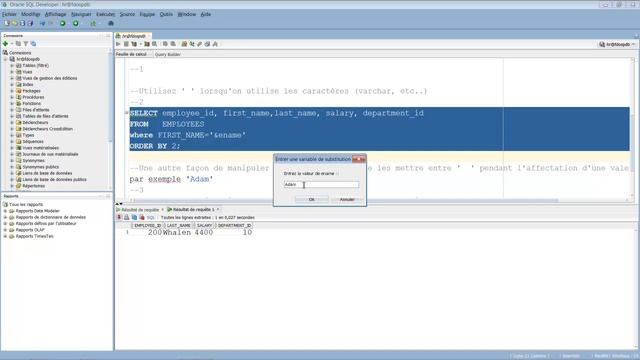Viewport: 640px width, 360px height.
Task: Click the SALARY column header
Action: pyautogui.click(x=204, y=225)
